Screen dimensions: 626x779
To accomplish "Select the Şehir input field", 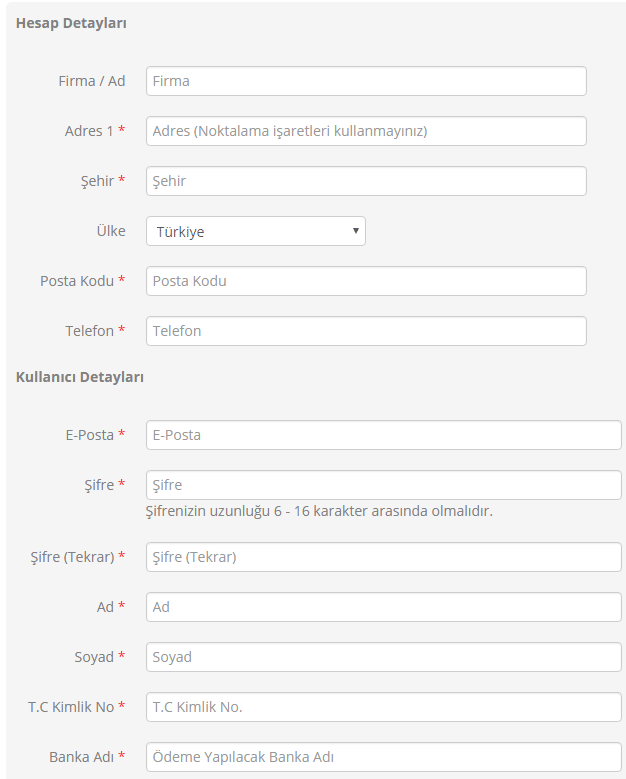I will point(366,181).
